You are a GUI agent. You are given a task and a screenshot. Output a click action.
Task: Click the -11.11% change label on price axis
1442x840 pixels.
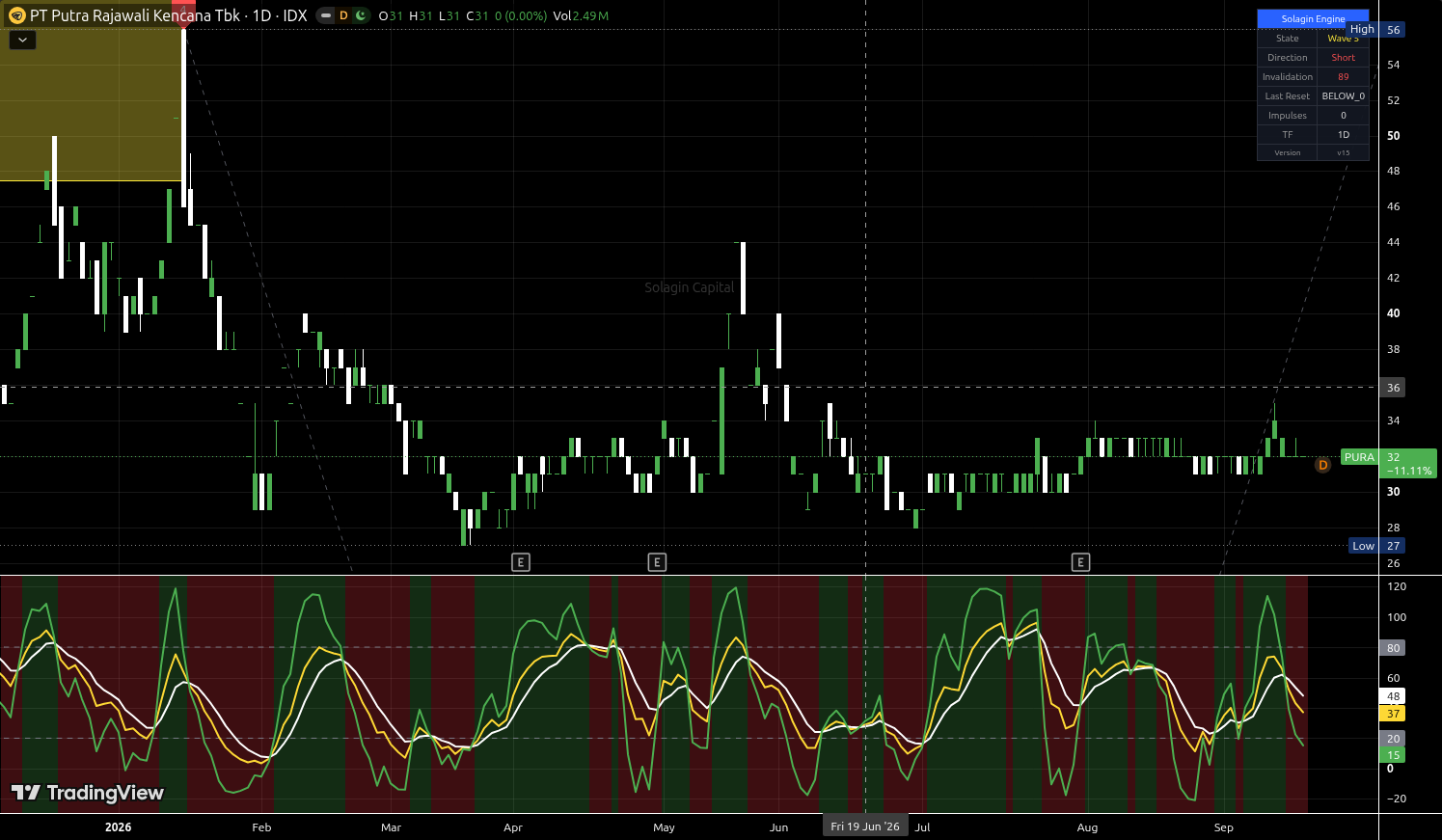pos(1409,471)
